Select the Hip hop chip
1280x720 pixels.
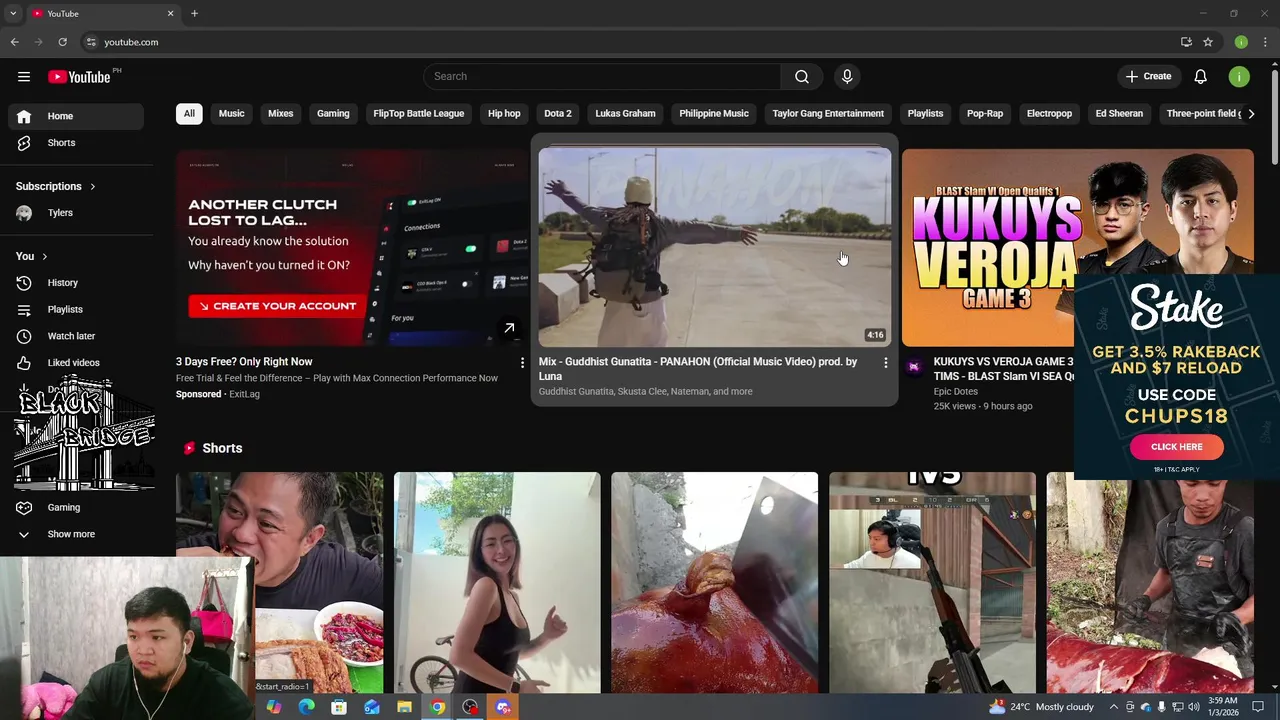(504, 114)
